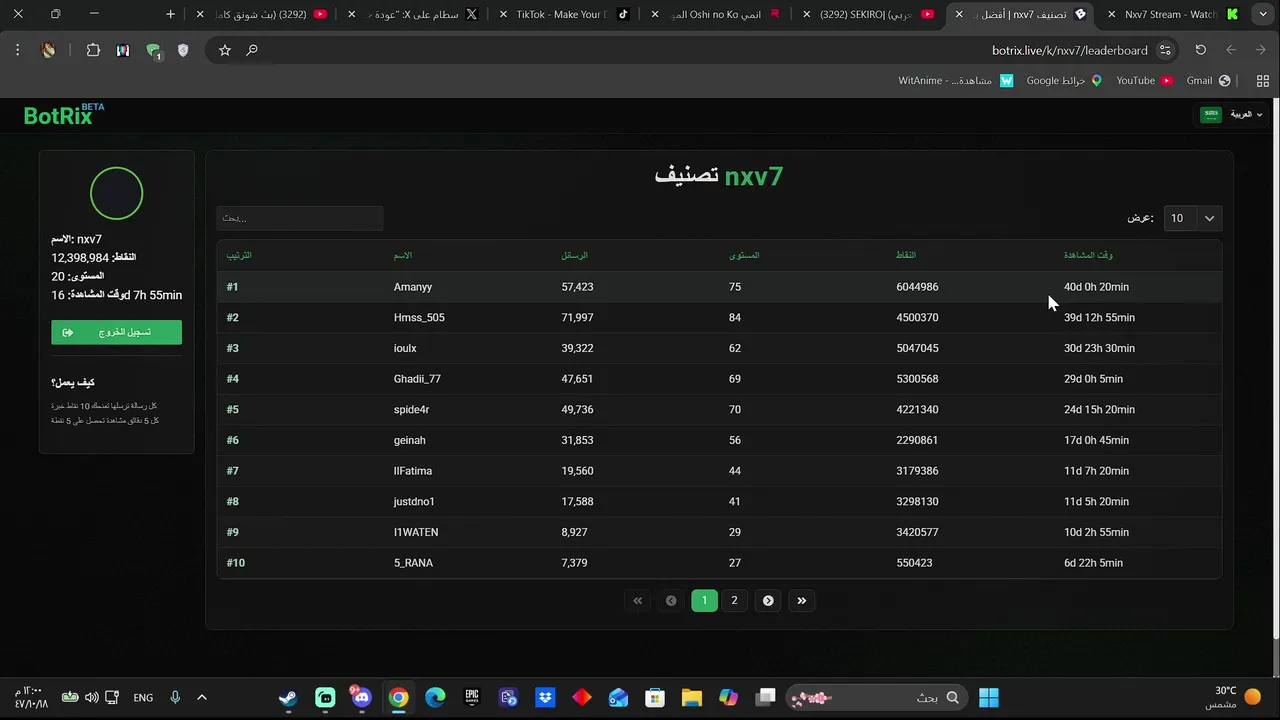Click the messages column header
This screenshot has height=720, width=1280.
click(x=575, y=255)
